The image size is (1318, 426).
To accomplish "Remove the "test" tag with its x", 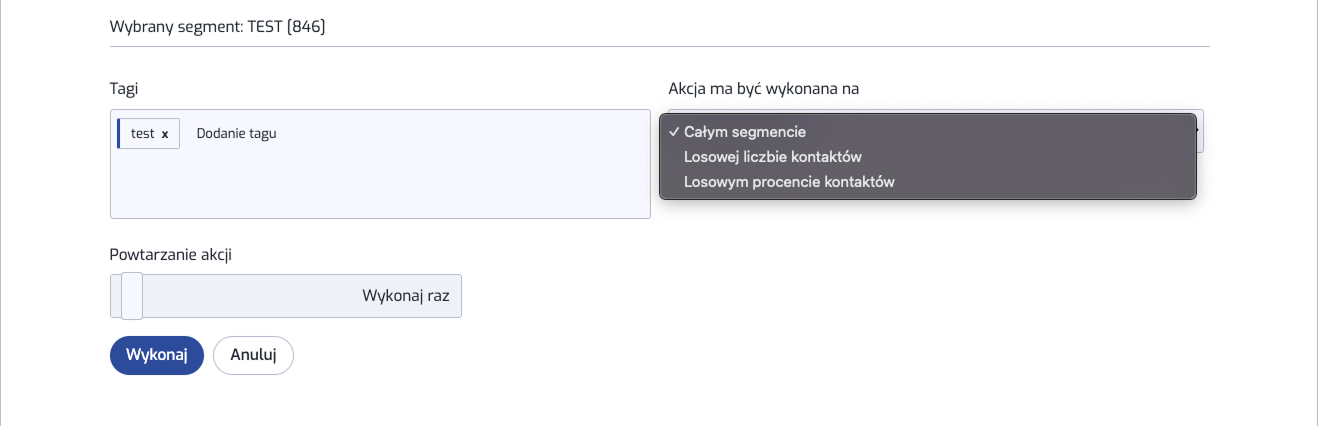I will [165, 134].
